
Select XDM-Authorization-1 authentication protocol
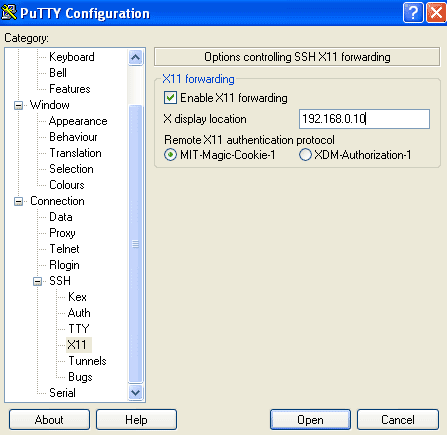point(305,155)
